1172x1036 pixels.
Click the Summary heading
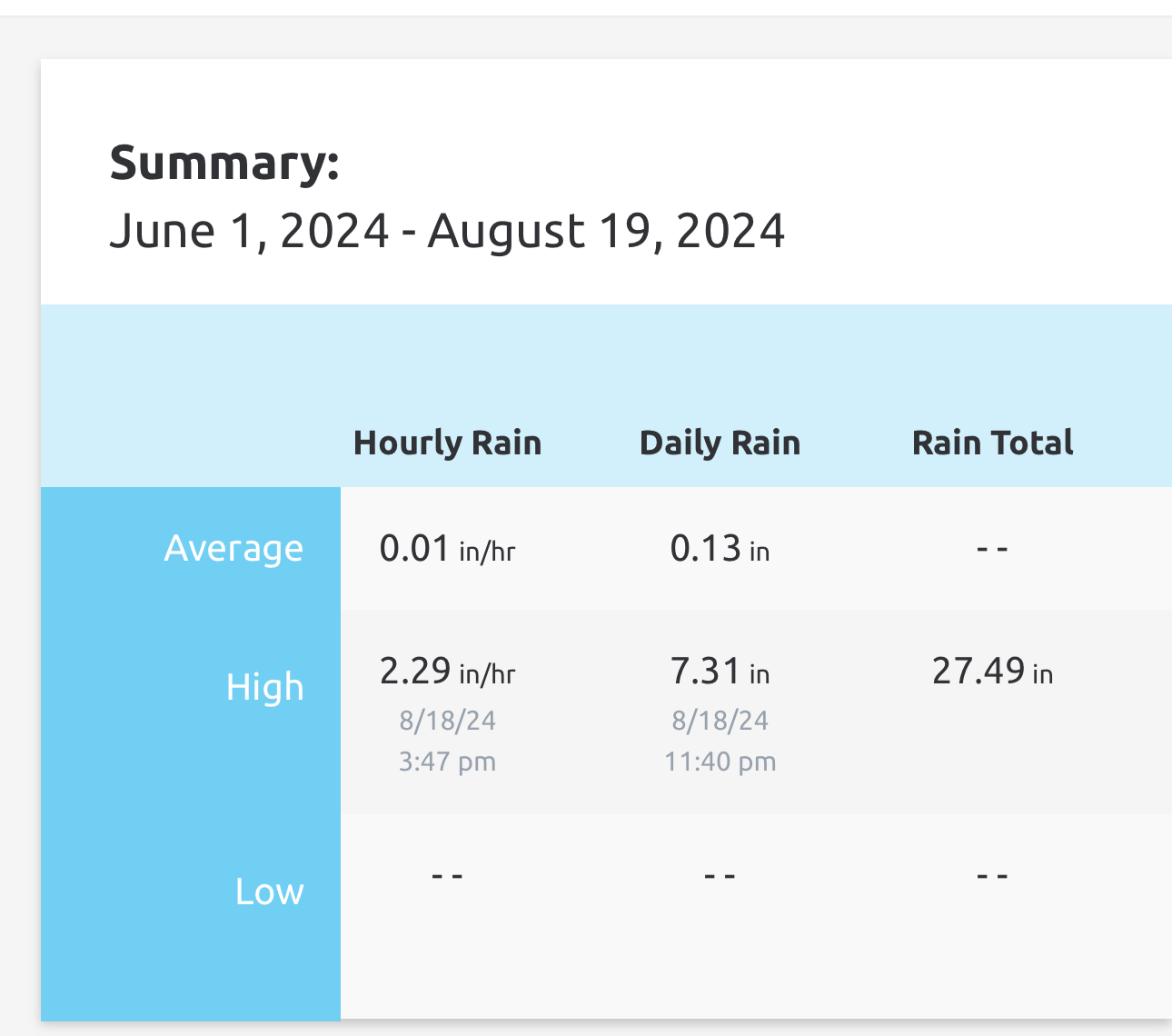[x=224, y=164]
